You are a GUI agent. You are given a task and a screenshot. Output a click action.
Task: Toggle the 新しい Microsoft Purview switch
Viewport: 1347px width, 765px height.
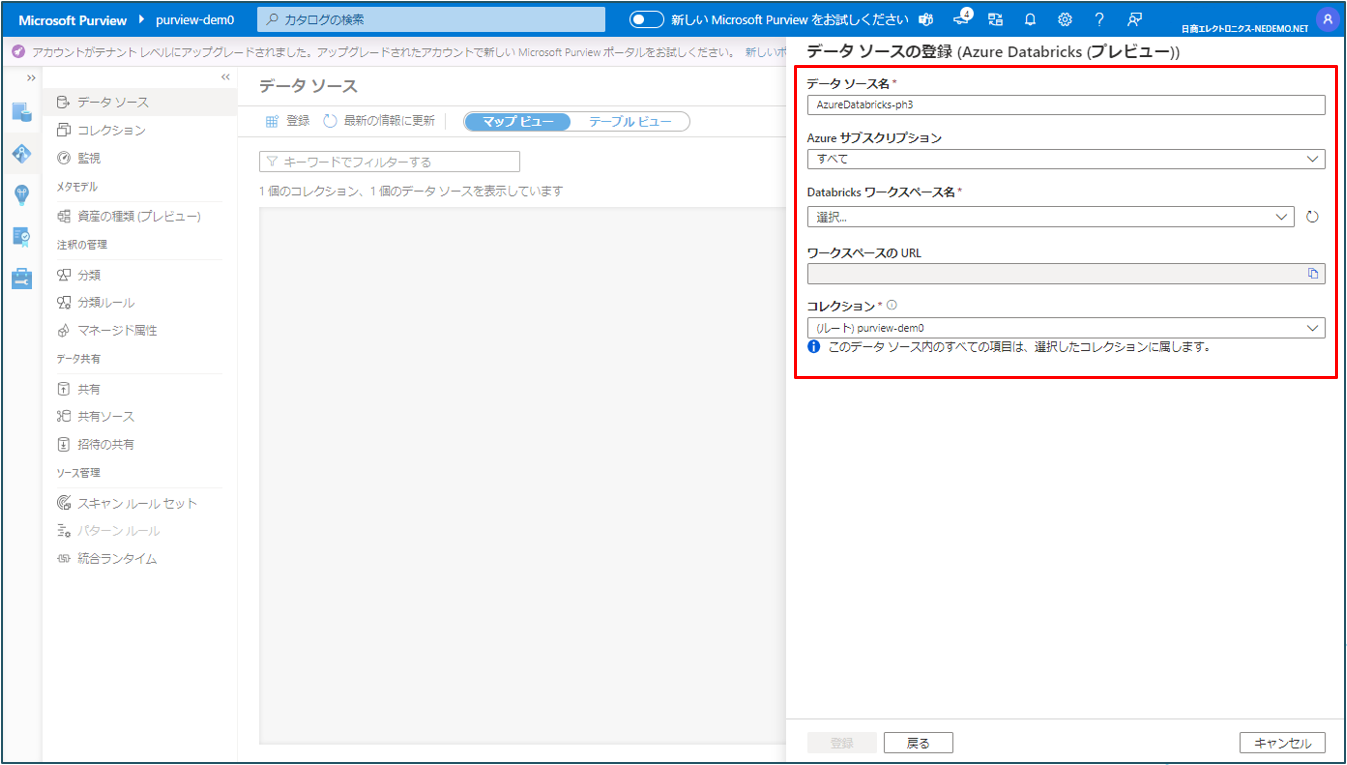(647, 19)
